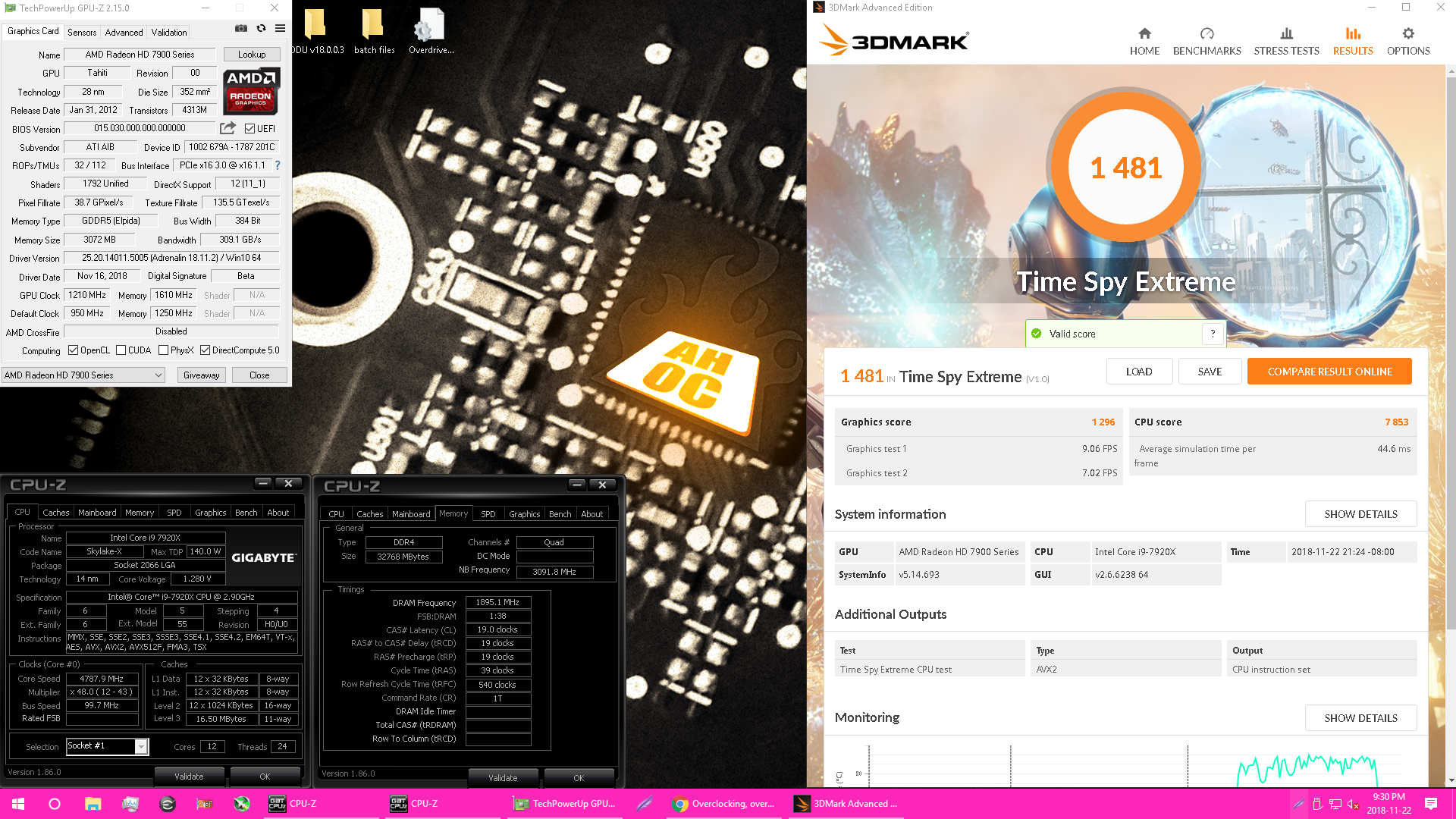The height and width of the screenshot is (819, 1456).
Task: Click the Bus Interface question mark icon
Action: [278, 165]
